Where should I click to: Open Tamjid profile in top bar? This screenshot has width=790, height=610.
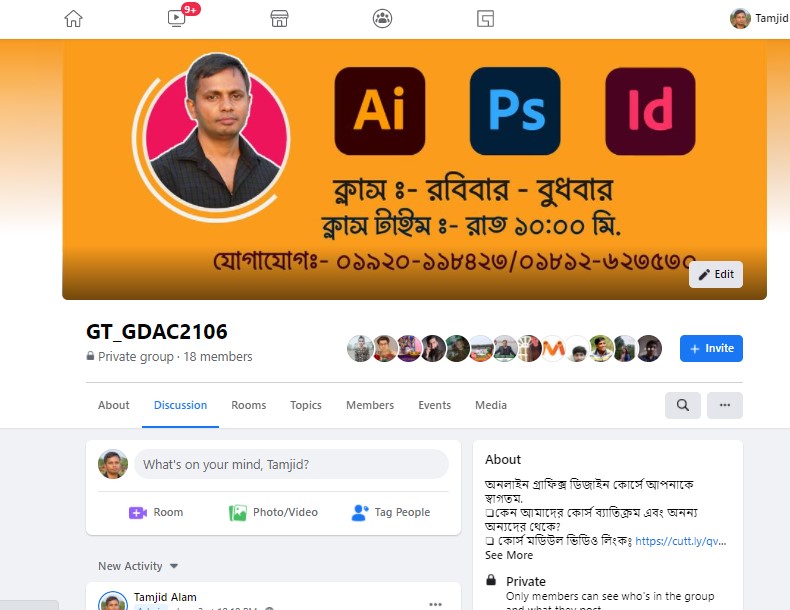[x=759, y=19]
